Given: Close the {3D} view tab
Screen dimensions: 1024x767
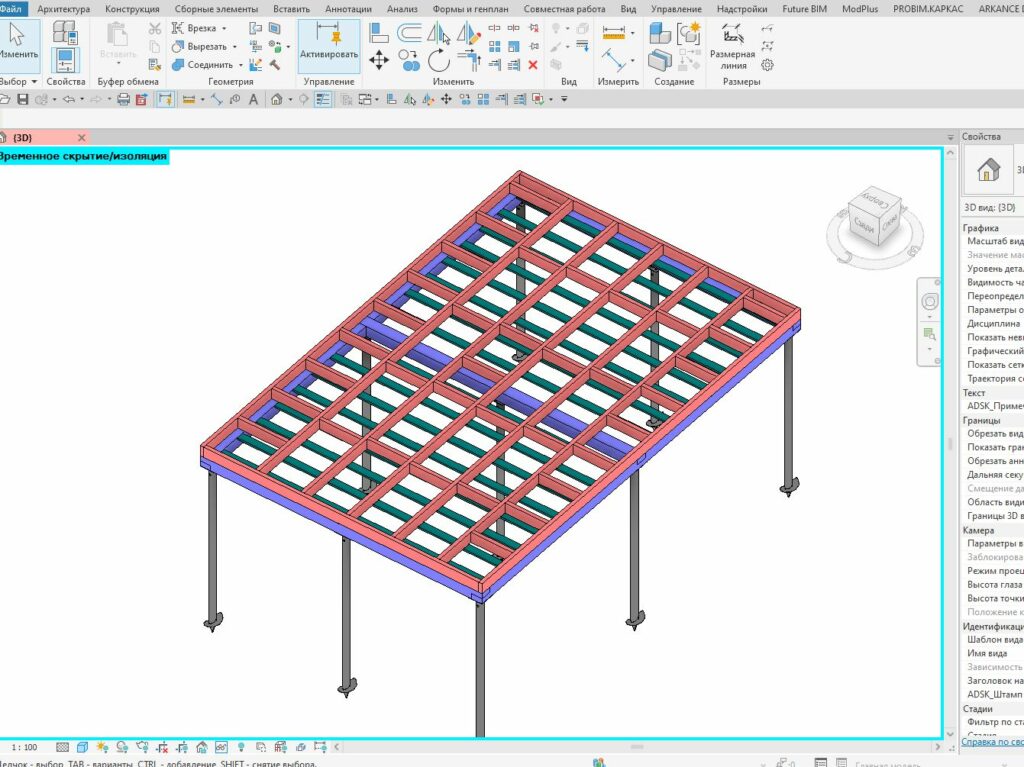Looking at the screenshot, I should click(x=82, y=138).
